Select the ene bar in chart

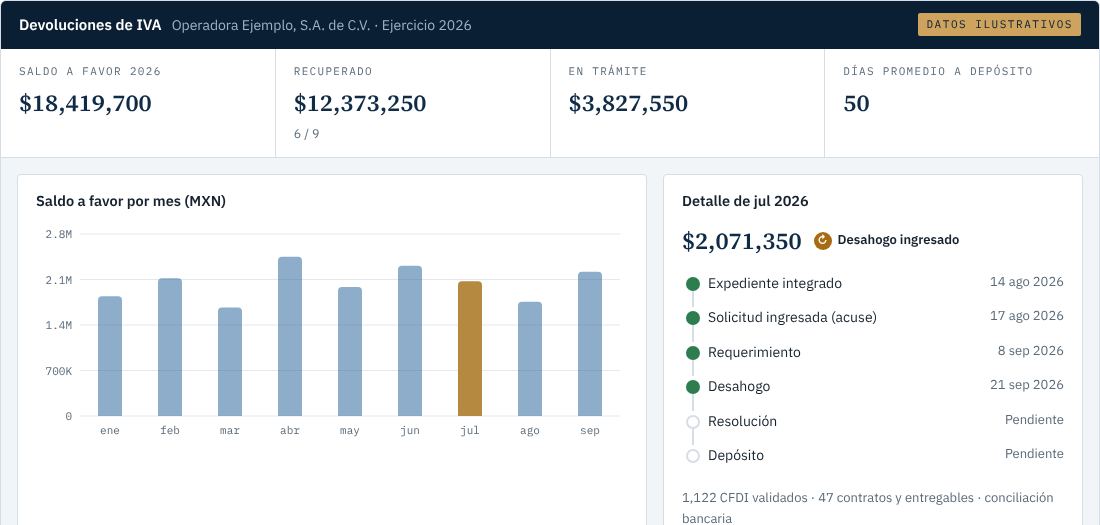(109, 356)
